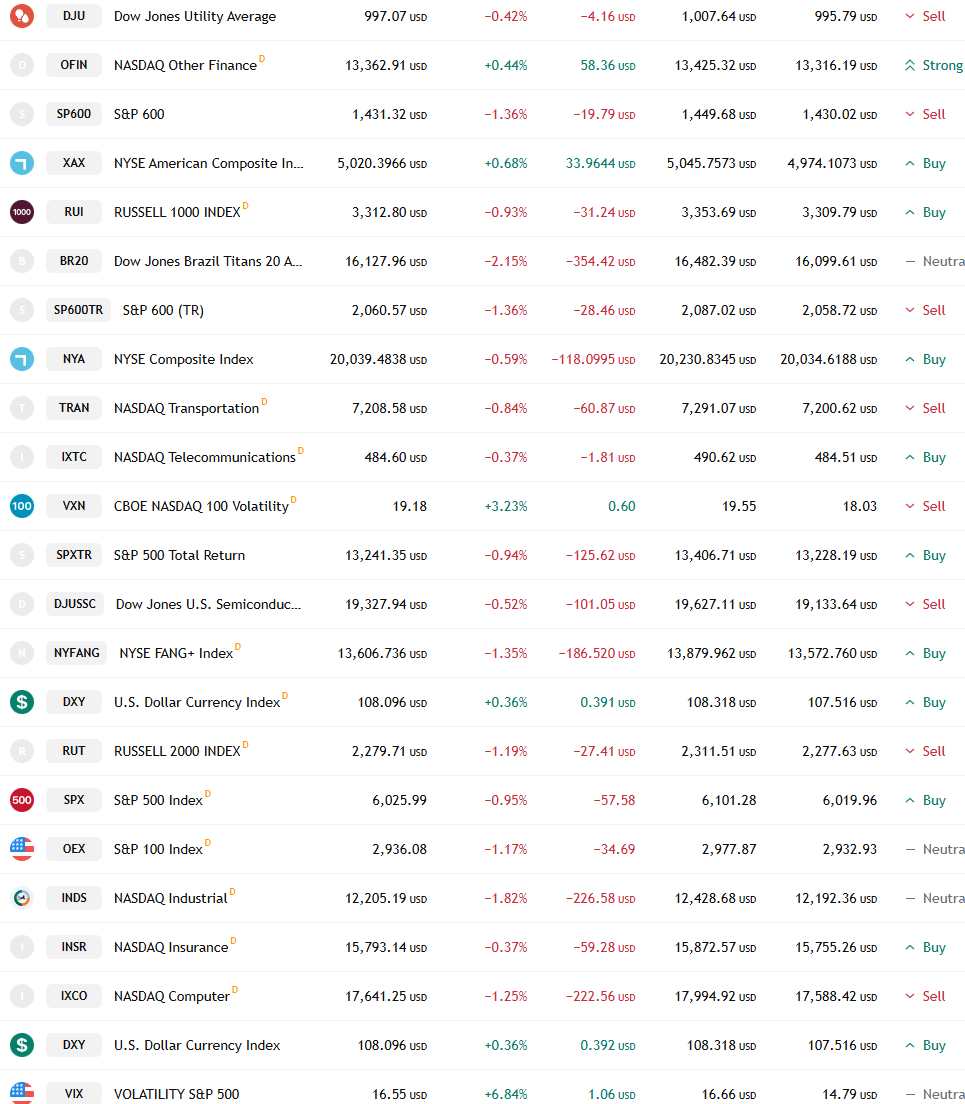The height and width of the screenshot is (1104, 965).
Task: Click the IXCO ticker badge
Action: [x=74, y=996]
